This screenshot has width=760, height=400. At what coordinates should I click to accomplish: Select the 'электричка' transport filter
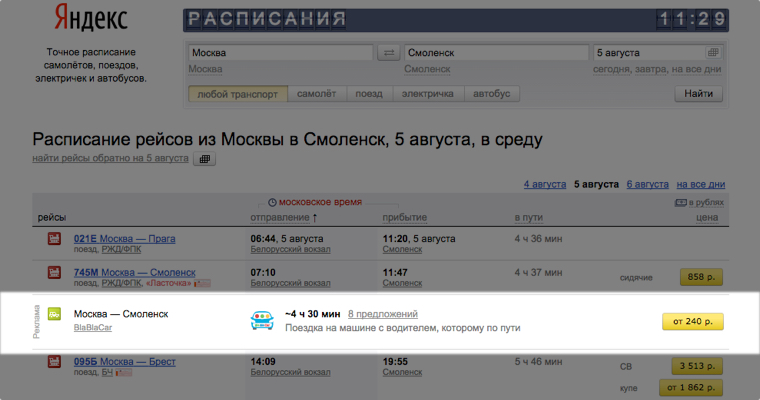428,94
